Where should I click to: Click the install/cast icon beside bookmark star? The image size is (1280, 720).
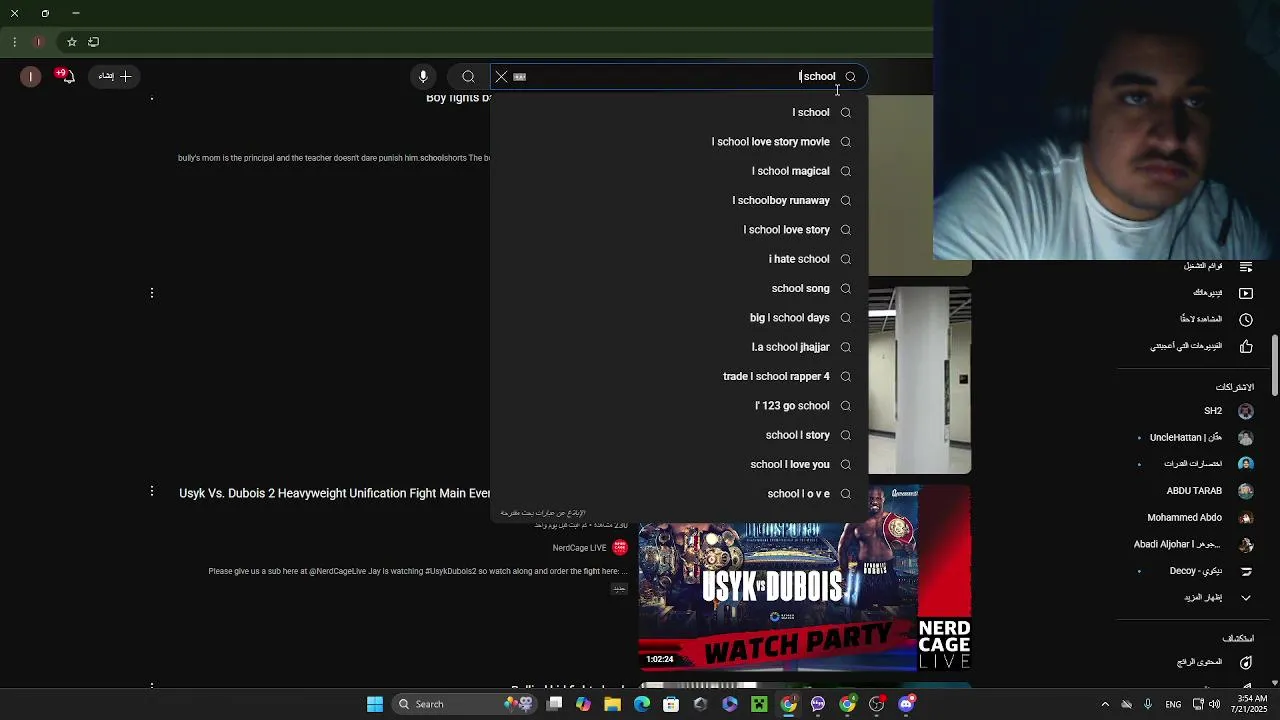point(94,42)
